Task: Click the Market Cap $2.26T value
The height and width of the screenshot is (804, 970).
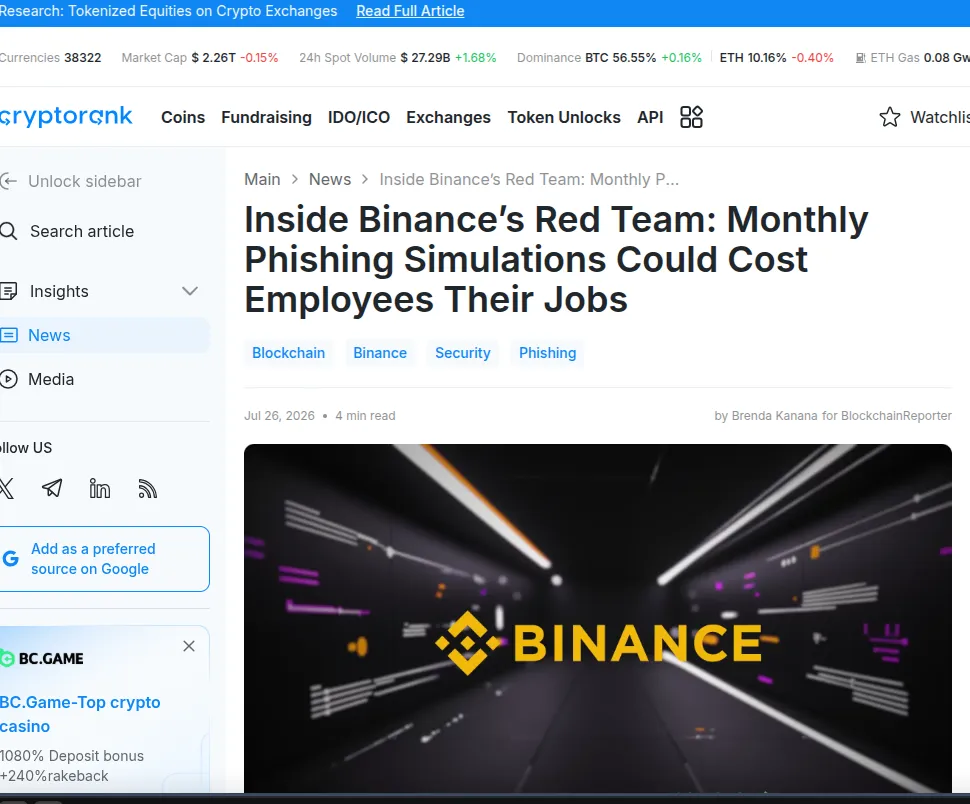Action: pyautogui.click(x=213, y=58)
